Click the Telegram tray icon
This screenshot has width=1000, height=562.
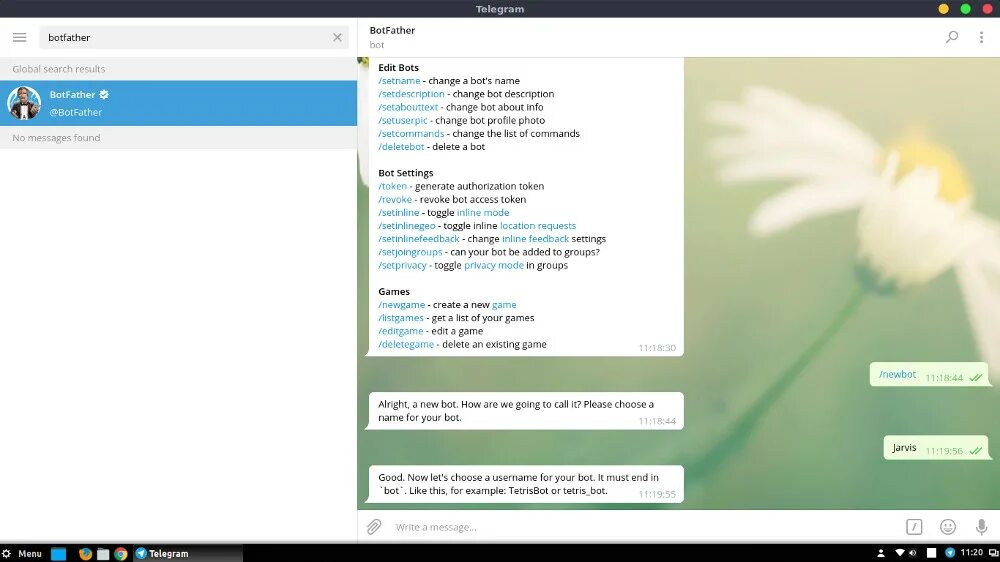tap(950, 553)
